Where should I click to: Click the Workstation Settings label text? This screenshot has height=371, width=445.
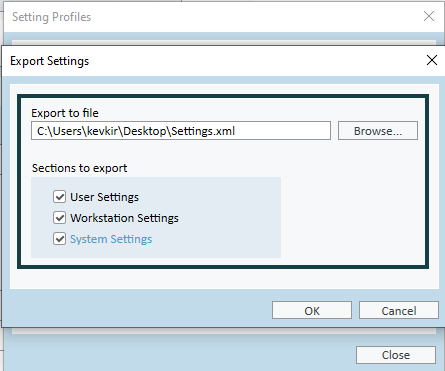point(124,218)
